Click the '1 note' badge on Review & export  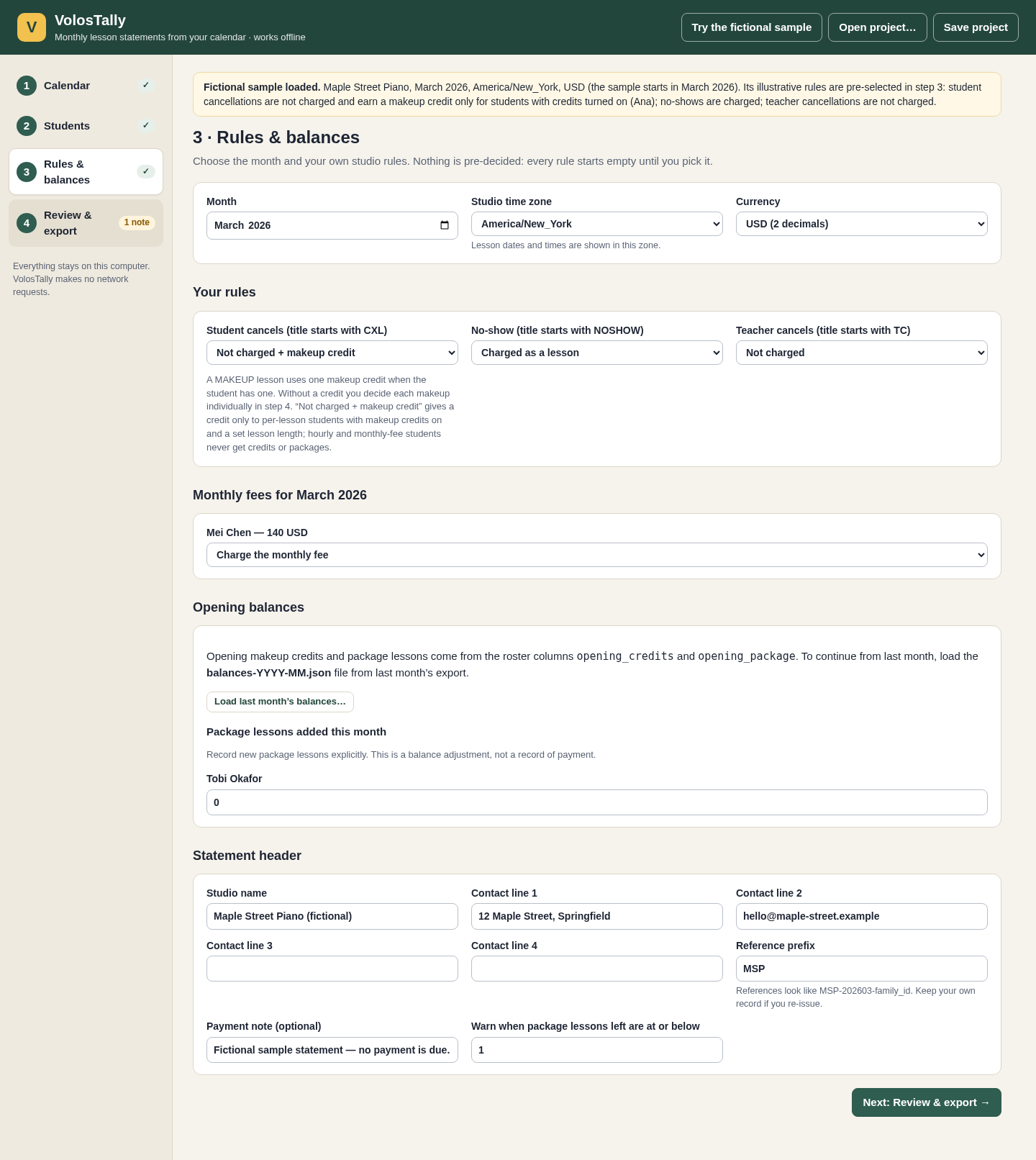137,223
